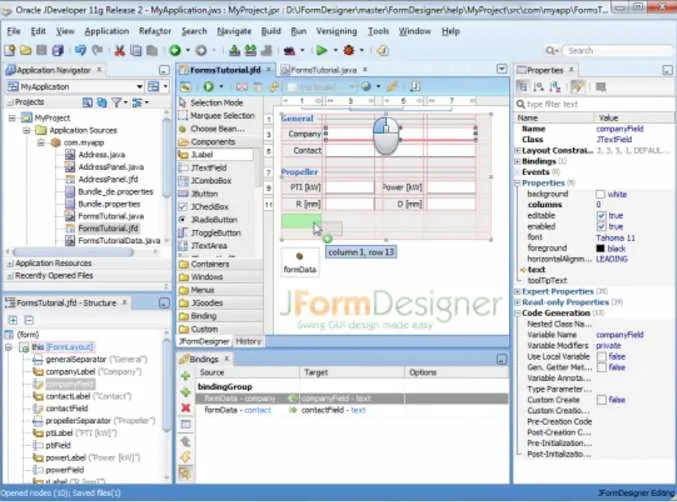
Task: Click the Open folder icon in main toolbar
Action: 25,51
